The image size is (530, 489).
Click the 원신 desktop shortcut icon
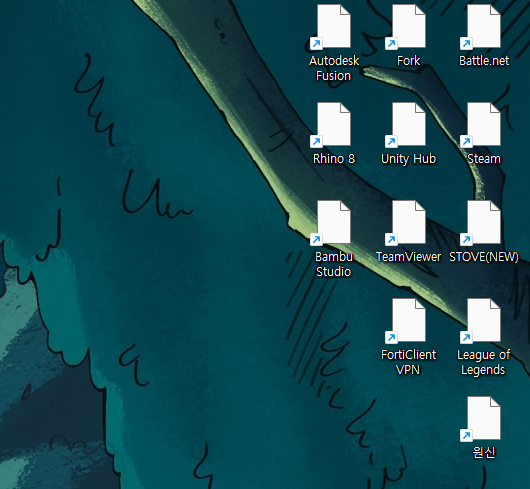click(481, 419)
